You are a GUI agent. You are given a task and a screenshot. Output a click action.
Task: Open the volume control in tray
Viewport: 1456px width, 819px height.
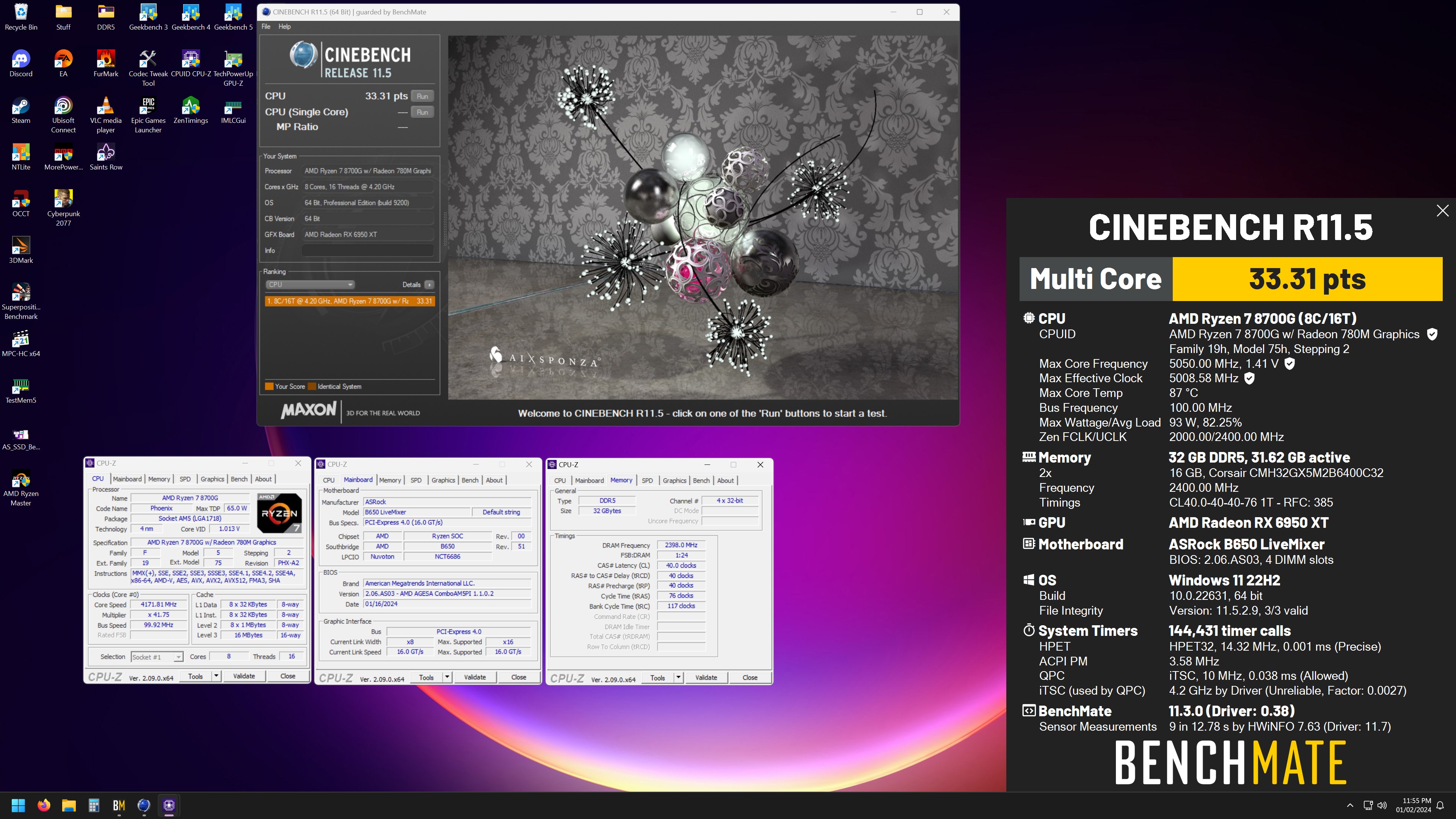click(x=1382, y=805)
